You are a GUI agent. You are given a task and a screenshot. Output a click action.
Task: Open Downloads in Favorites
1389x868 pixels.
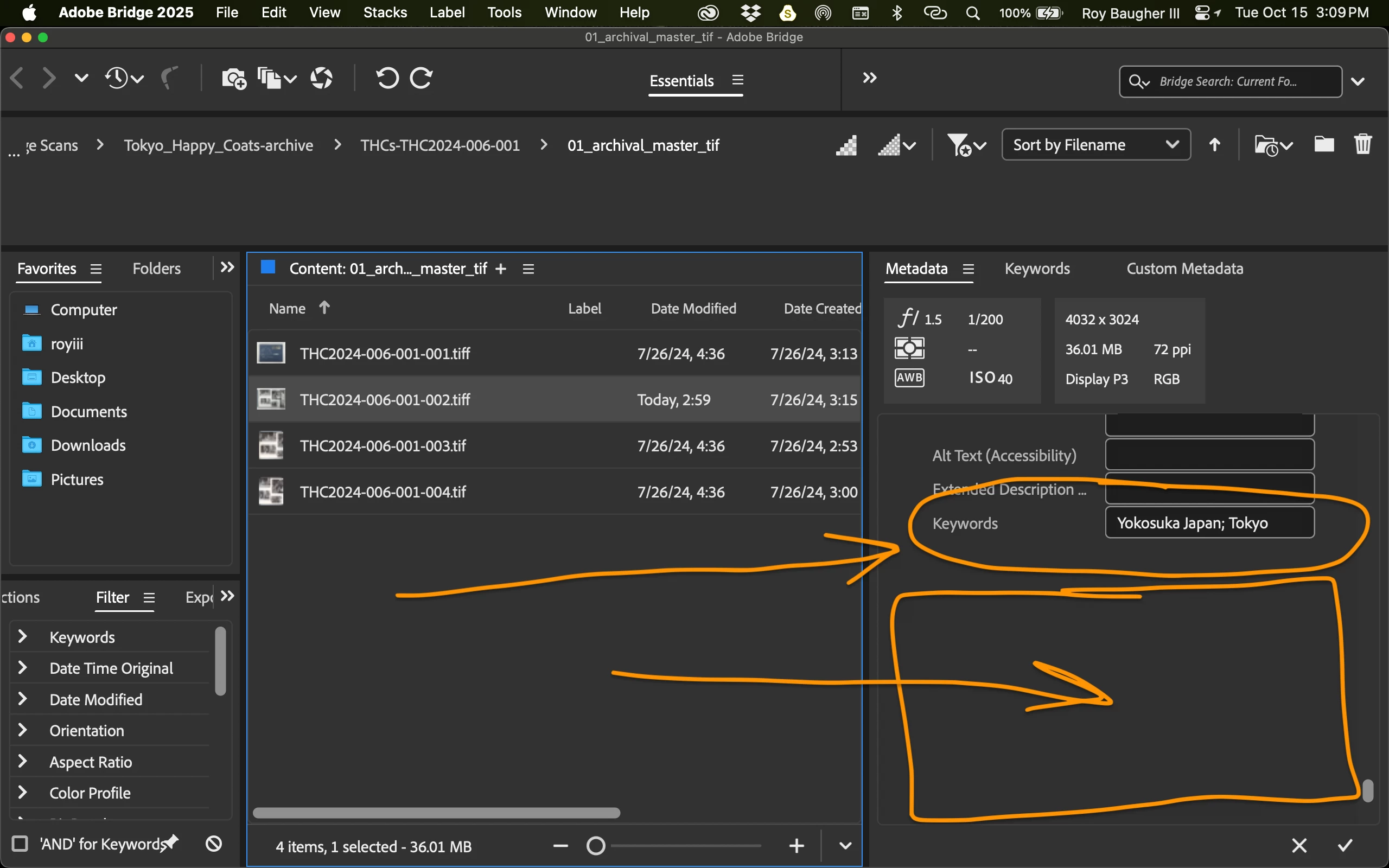coord(88,445)
